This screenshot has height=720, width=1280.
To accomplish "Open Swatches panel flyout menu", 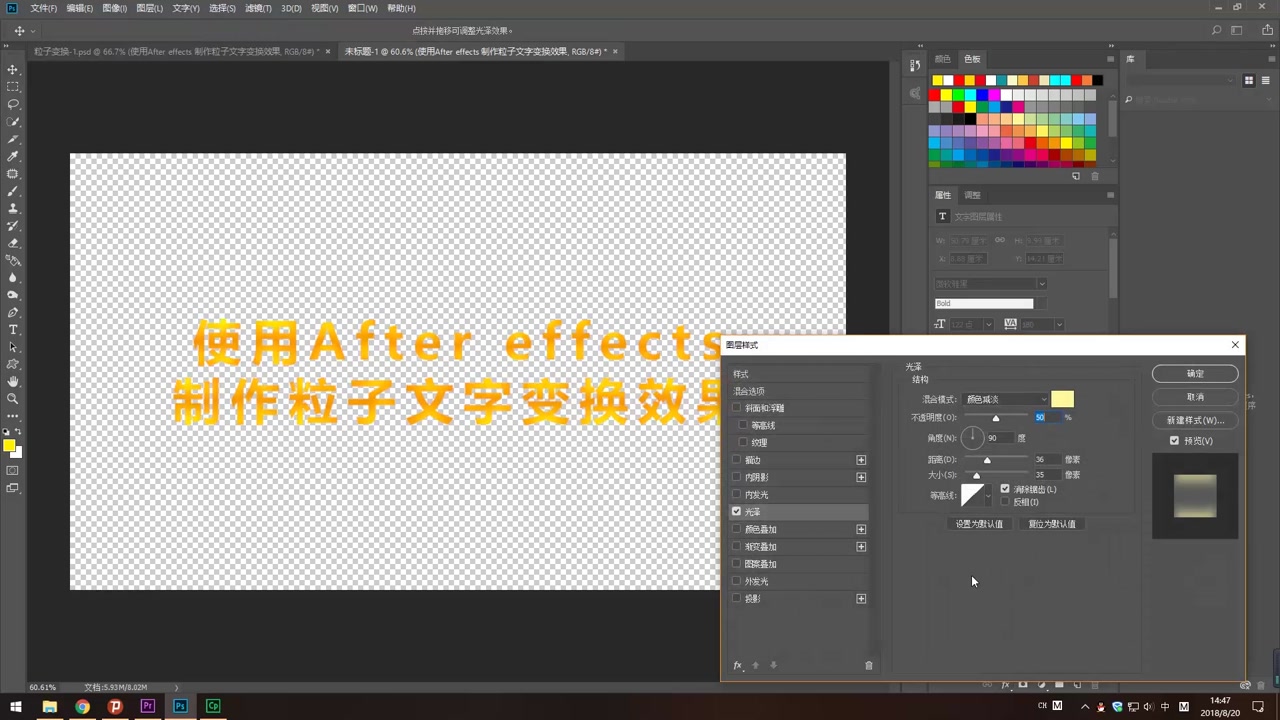I will click(x=1110, y=59).
